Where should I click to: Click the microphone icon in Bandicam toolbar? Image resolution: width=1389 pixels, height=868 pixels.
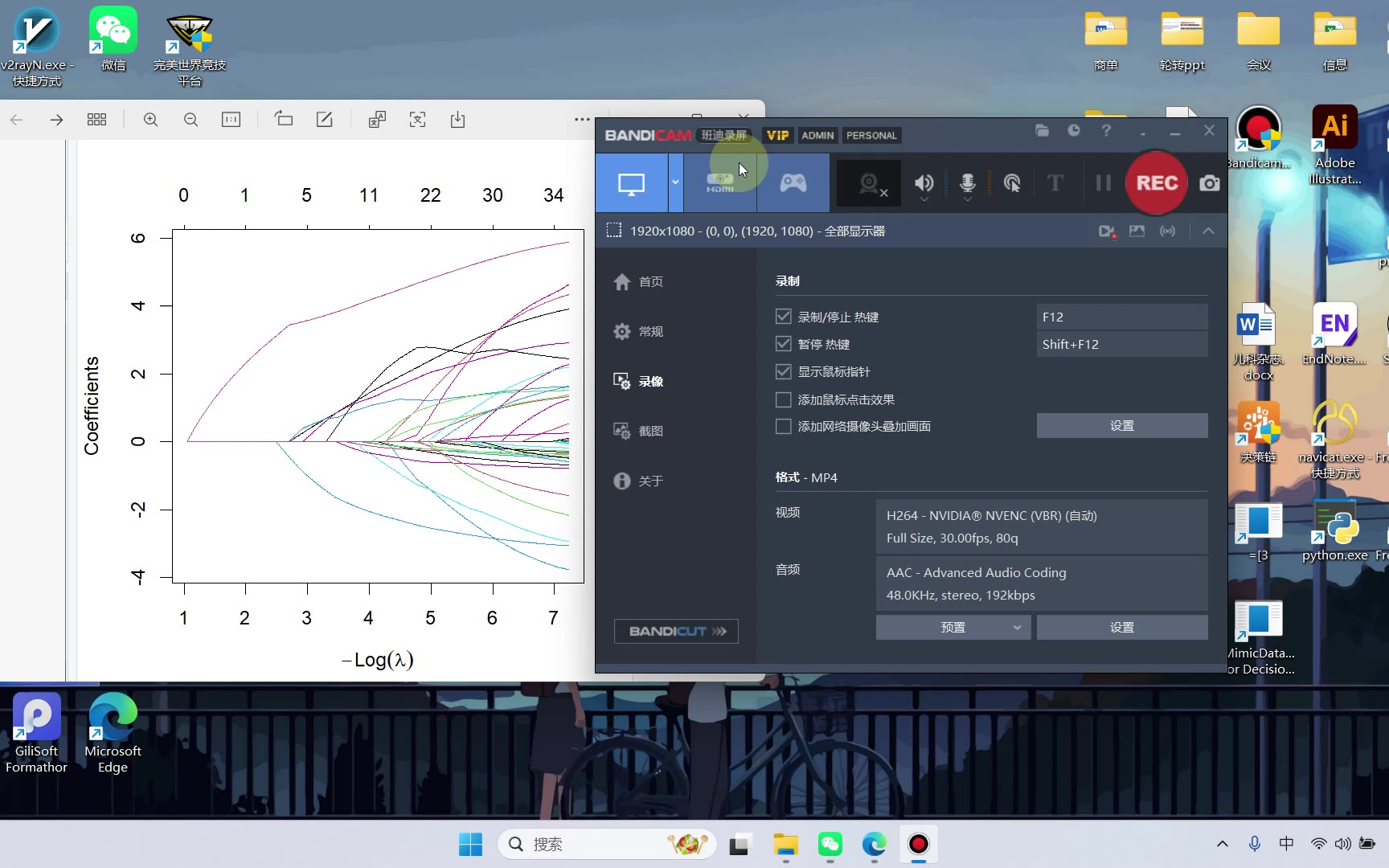pos(968,183)
